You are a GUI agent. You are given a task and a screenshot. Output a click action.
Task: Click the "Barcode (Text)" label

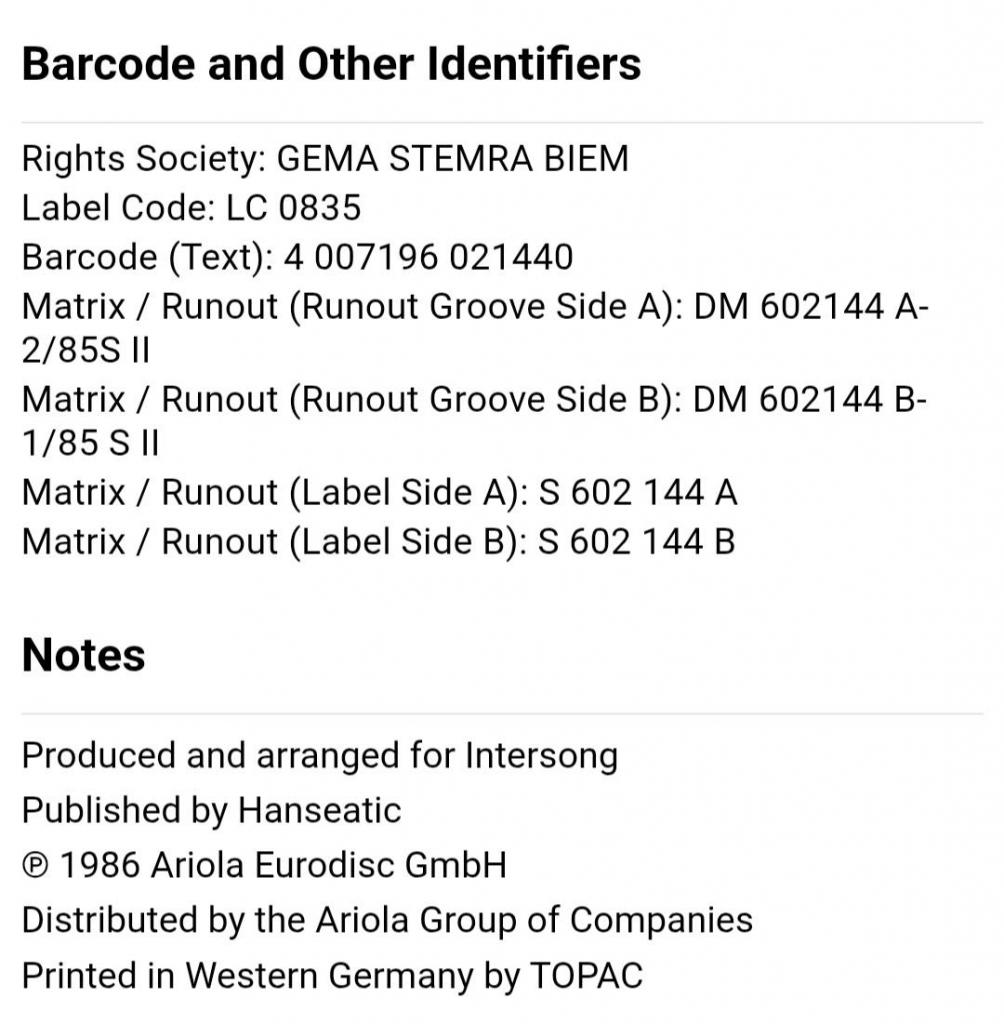pyautogui.click(x=147, y=257)
